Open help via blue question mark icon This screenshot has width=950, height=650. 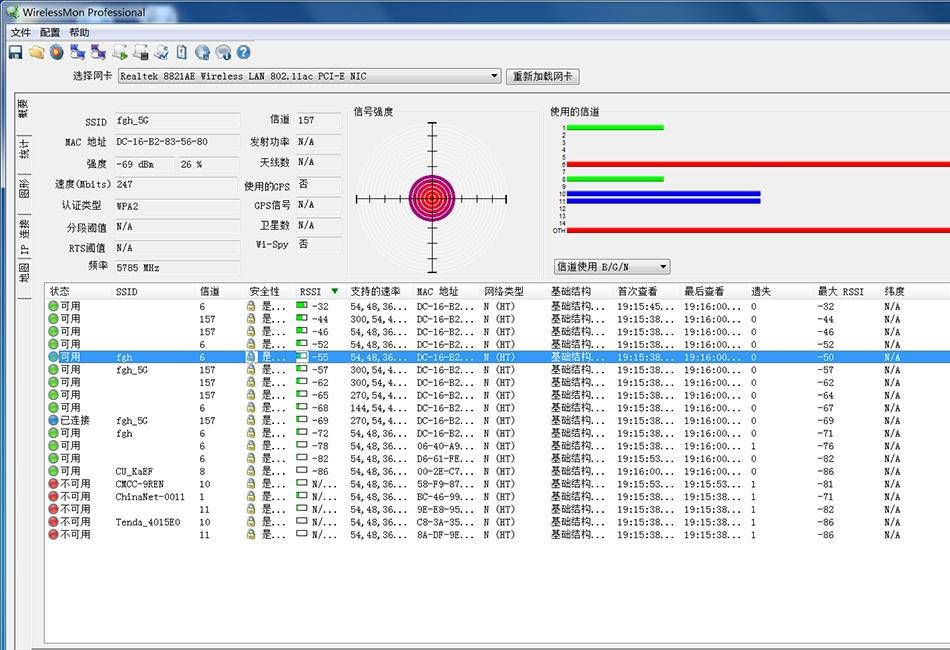pos(243,52)
